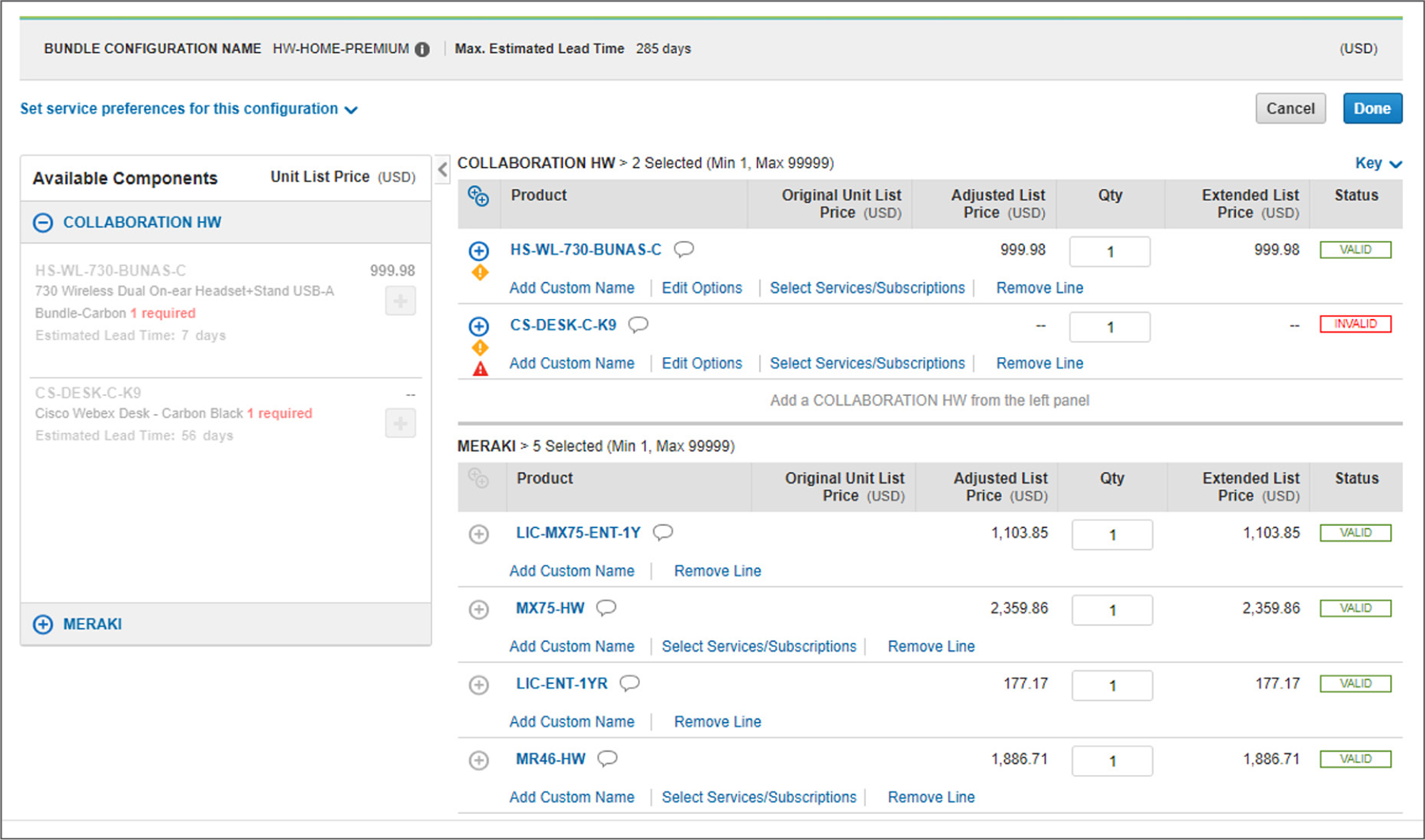Click Qty field for MR46-HW
1425x840 pixels.
(1112, 761)
